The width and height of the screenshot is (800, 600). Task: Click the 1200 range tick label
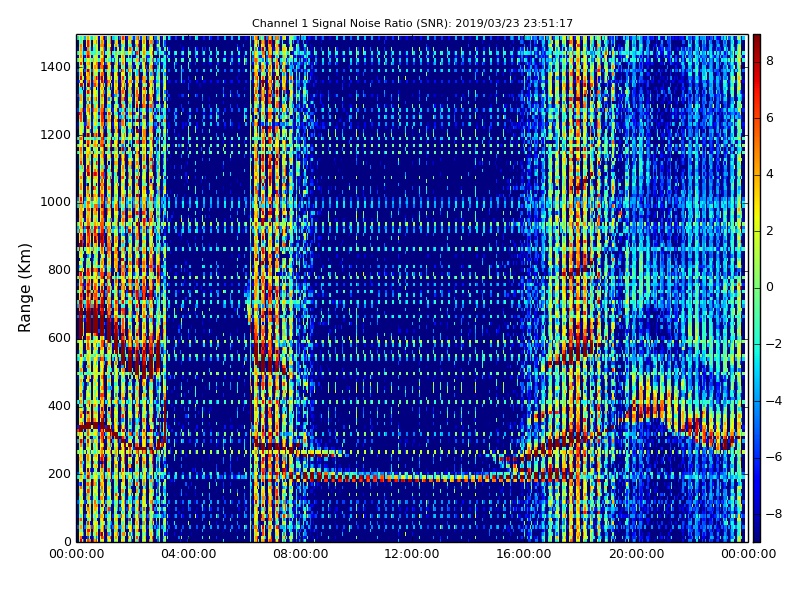(x=56, y=135)
